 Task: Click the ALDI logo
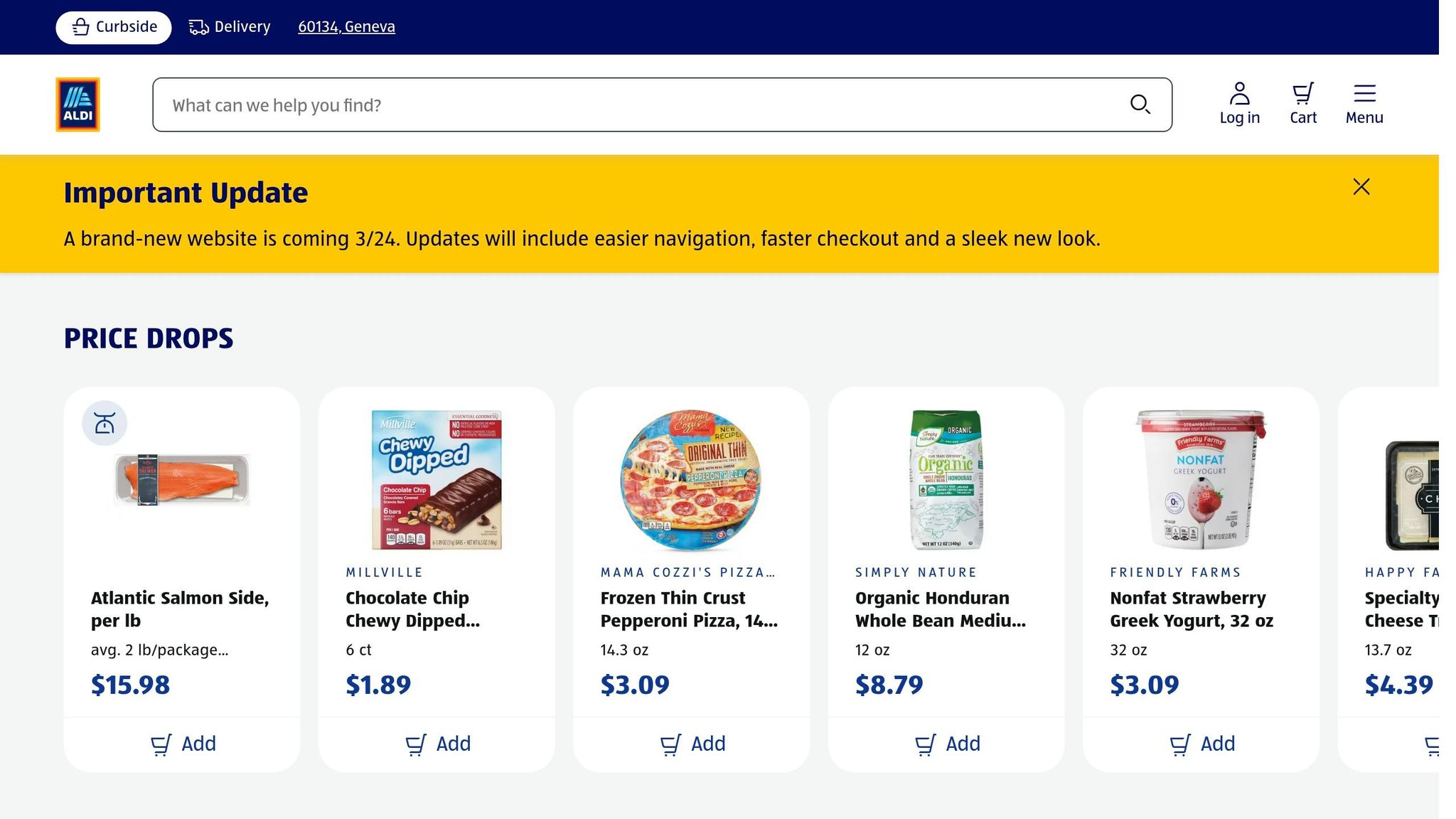[77, 105]
